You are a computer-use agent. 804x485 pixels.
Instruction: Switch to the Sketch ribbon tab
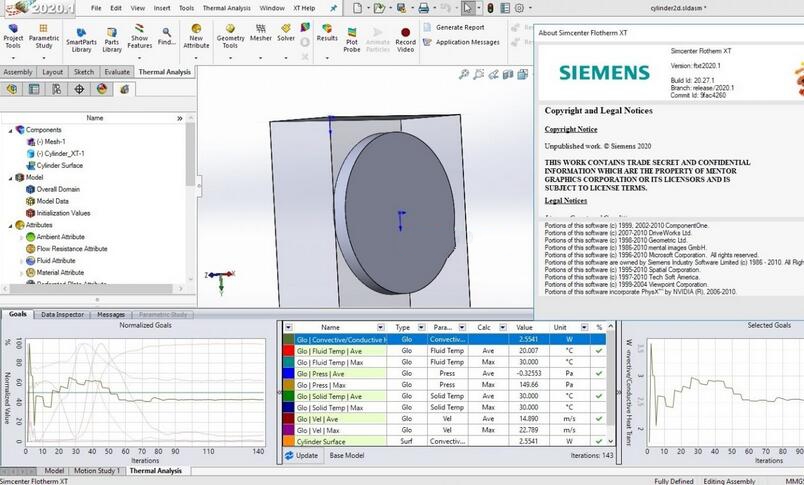(84, 72)
